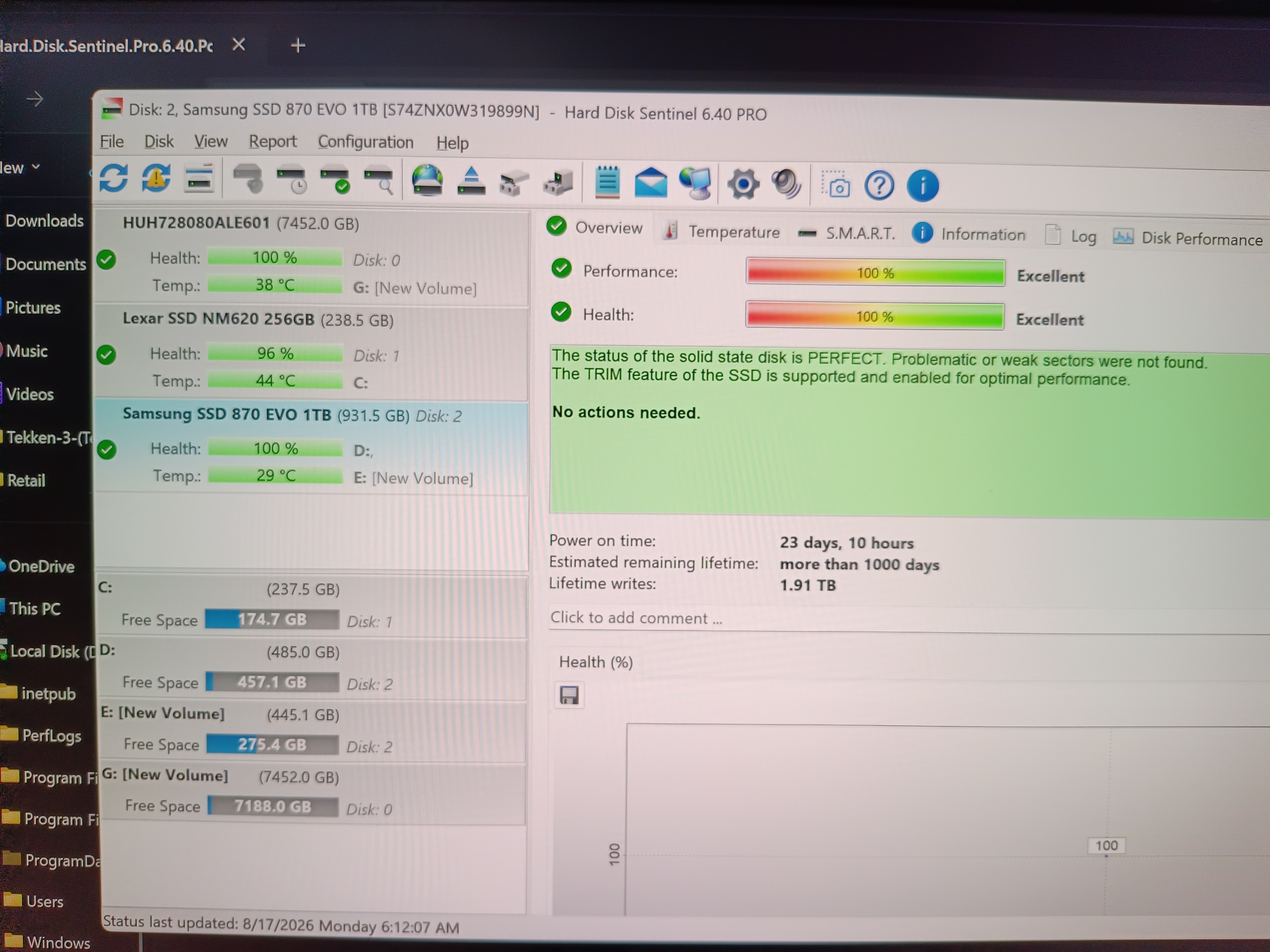Click the monitor with globe network icon
This screenshot has height=952, width=1270.
tap(696, 184)
